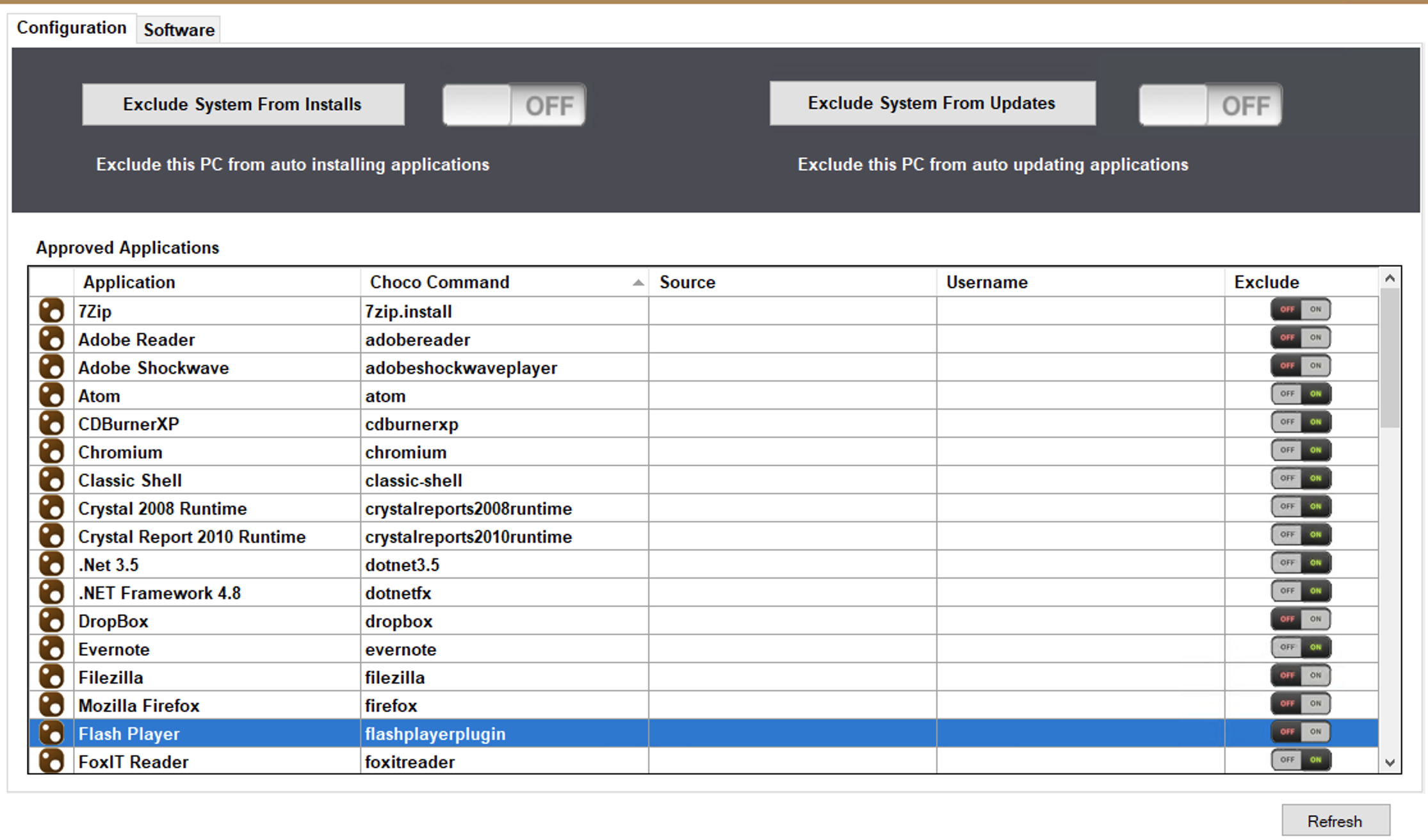Image resolution: width=1428 pixels, height=840 pixels.
Task: Click the icon next to Adobe Reader
Action: pyautogui.click(x=51, y=339)
